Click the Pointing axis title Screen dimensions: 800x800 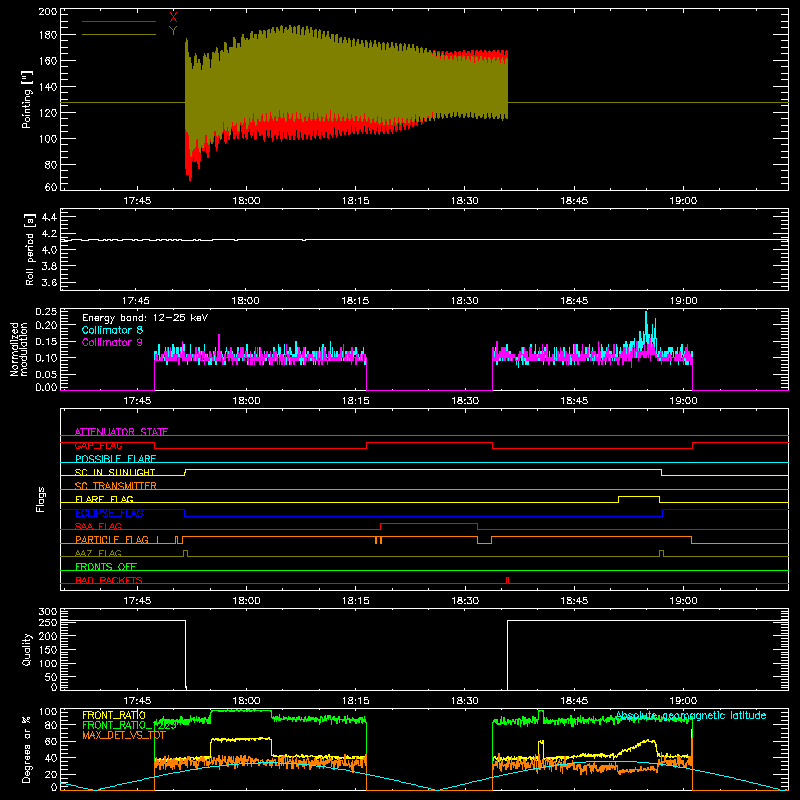coord(27,99)
